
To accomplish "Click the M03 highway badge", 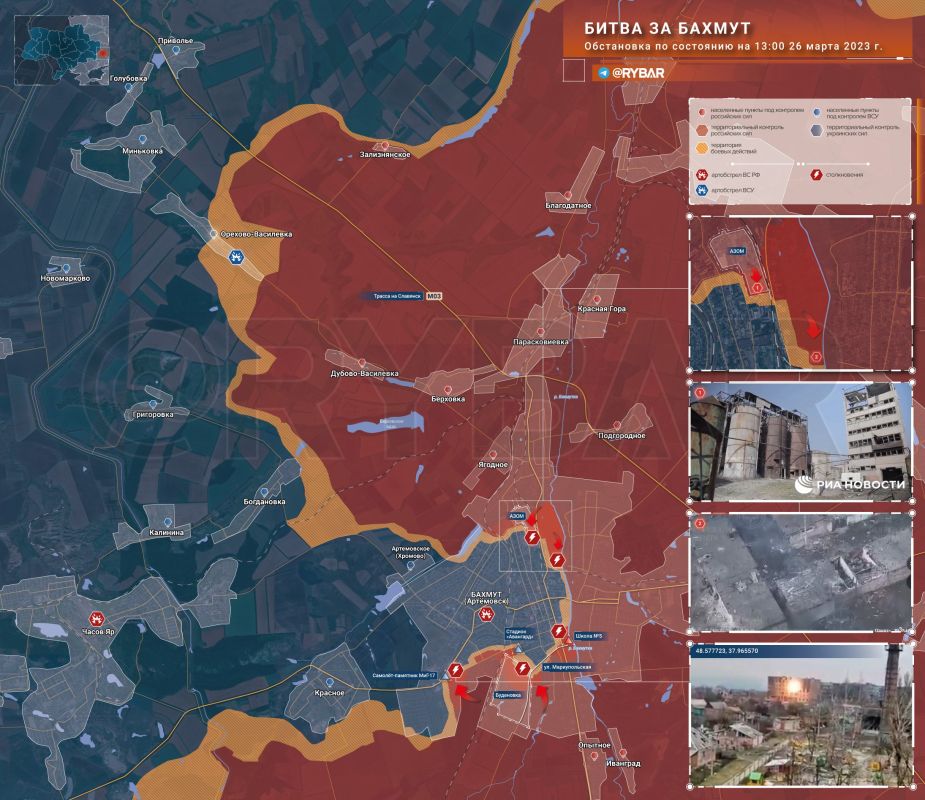I will point(433,296).
